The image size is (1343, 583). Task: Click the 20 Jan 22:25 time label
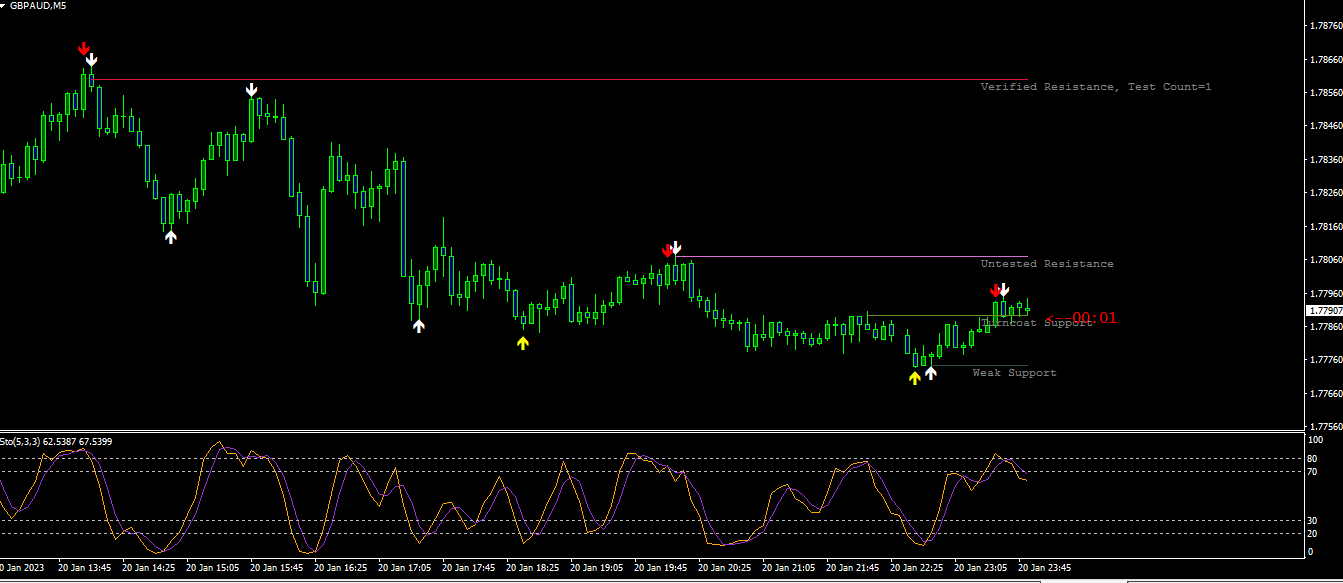point(916,567)
